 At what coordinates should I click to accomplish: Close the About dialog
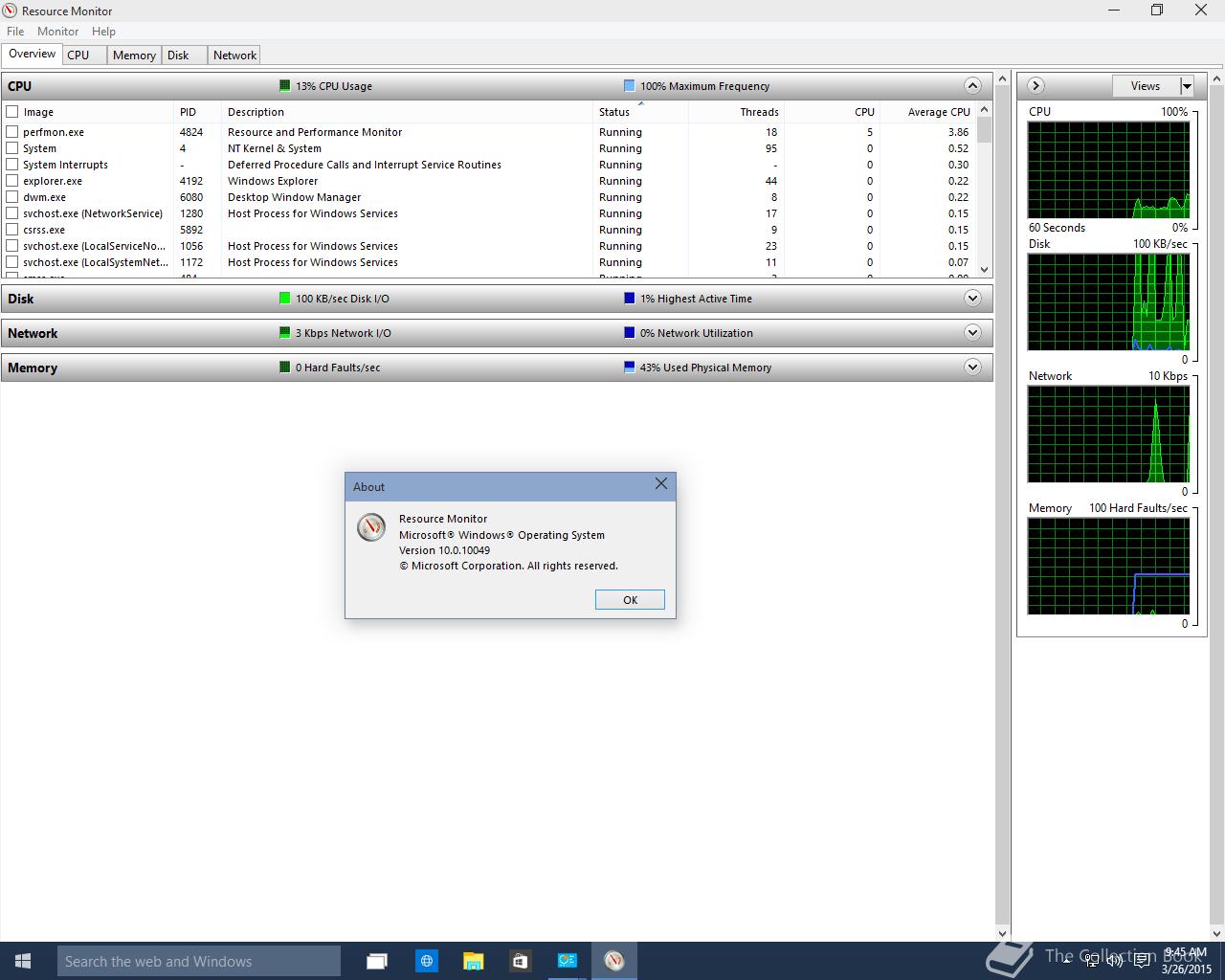click(x=661, y=484)
